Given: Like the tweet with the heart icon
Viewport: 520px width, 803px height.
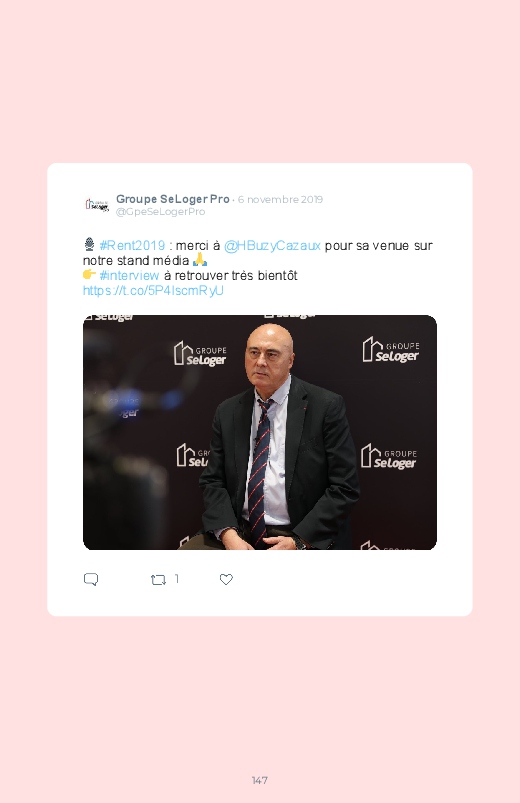Looking at the screenshot, I should click(x=226, y=579).
